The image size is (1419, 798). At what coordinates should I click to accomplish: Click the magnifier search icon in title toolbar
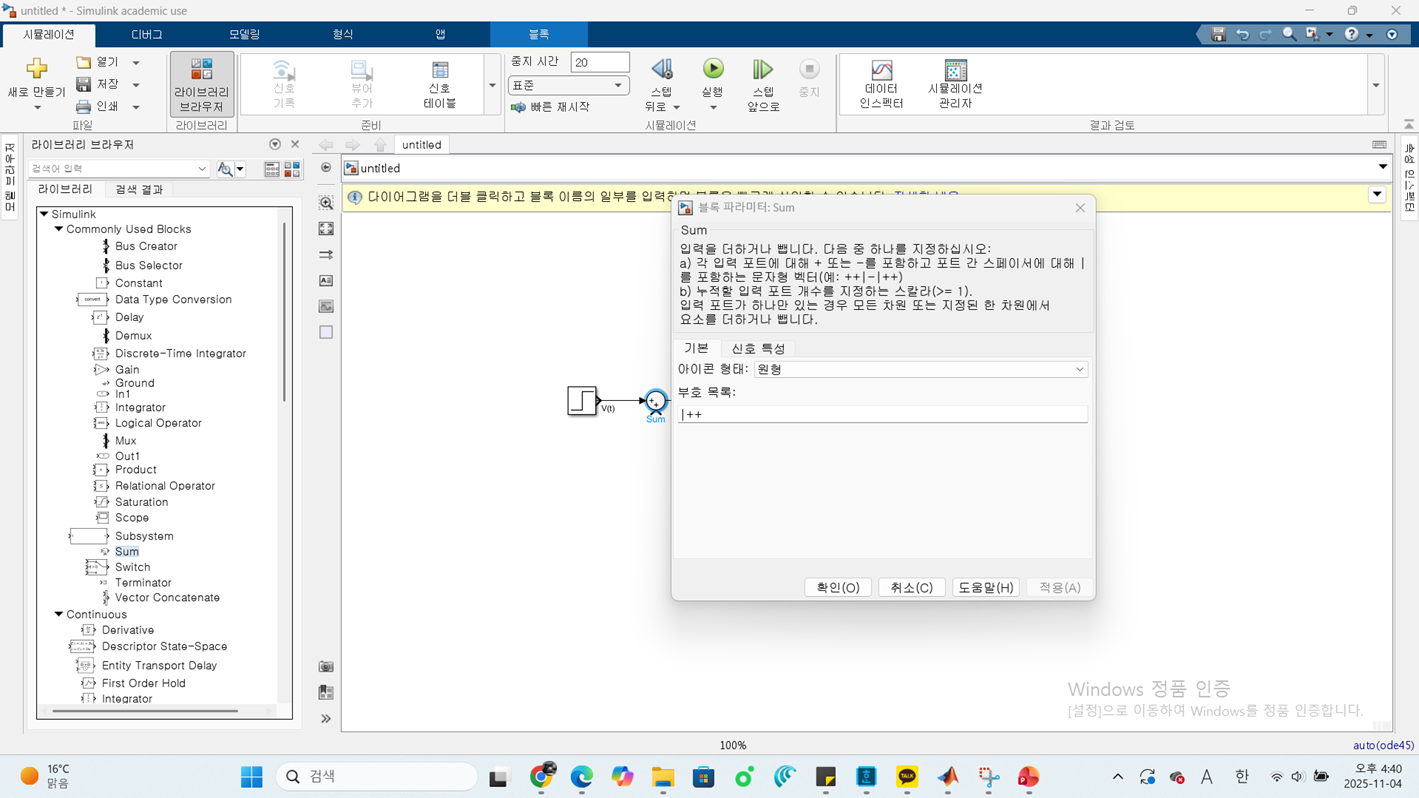pos(1289,34)
